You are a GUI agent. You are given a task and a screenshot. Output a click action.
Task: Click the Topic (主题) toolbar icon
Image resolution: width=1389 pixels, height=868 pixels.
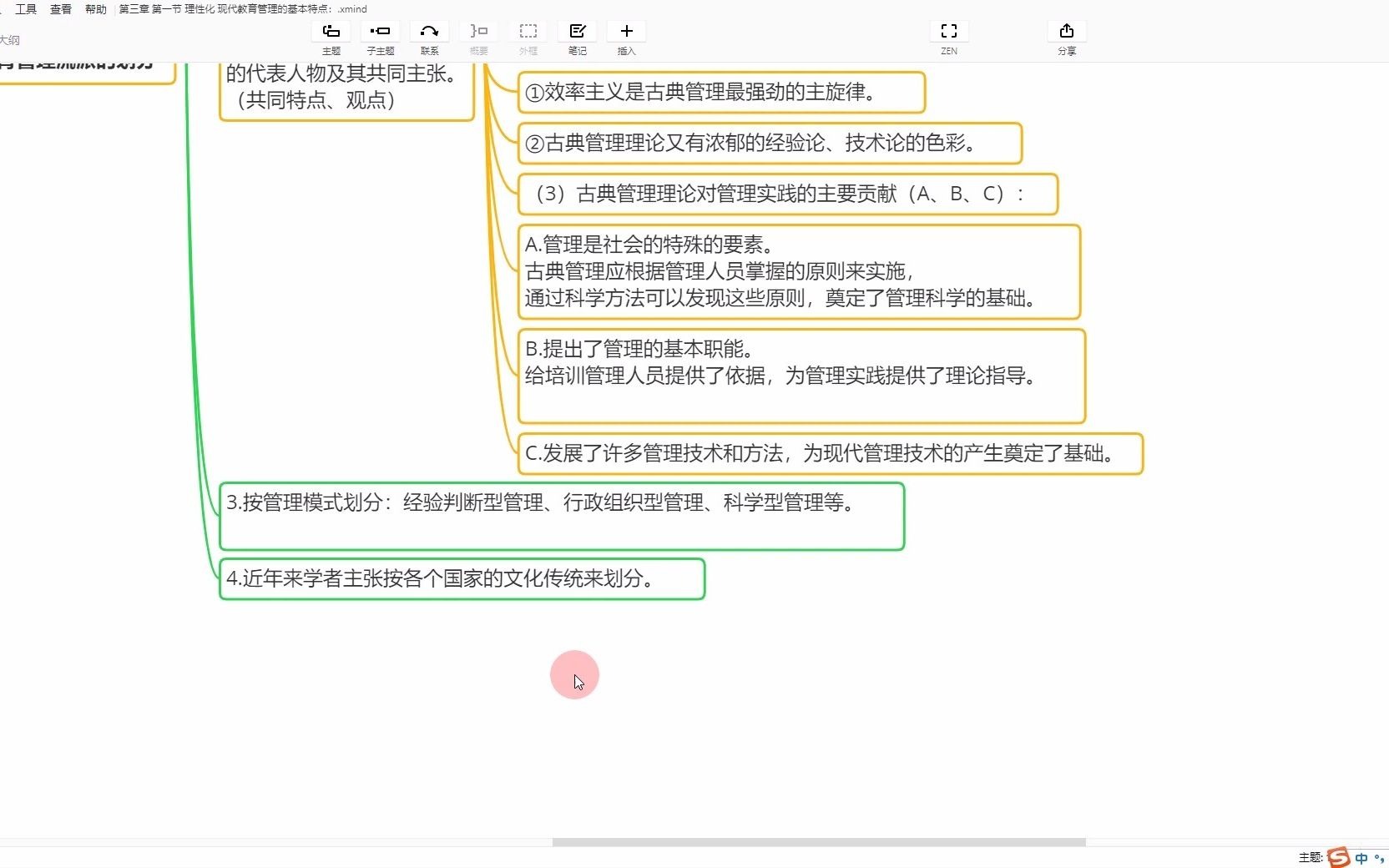pos(331,32)
